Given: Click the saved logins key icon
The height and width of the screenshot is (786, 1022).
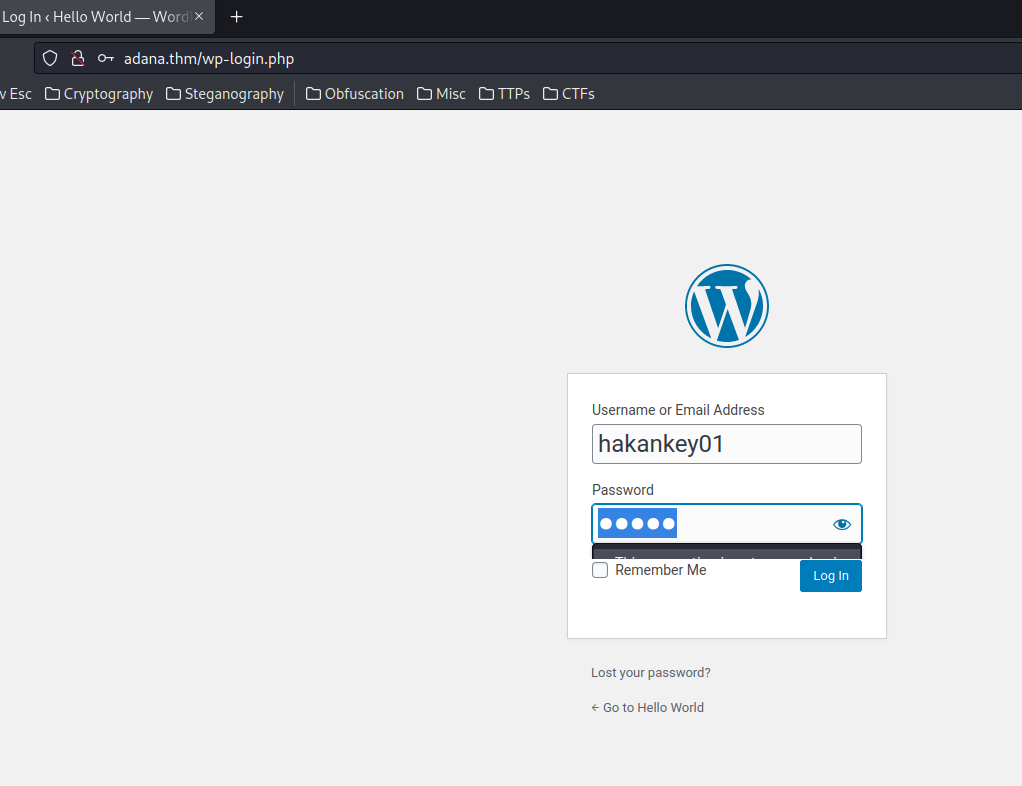Looking at the screenshot, I should click(x=106, y=59).
